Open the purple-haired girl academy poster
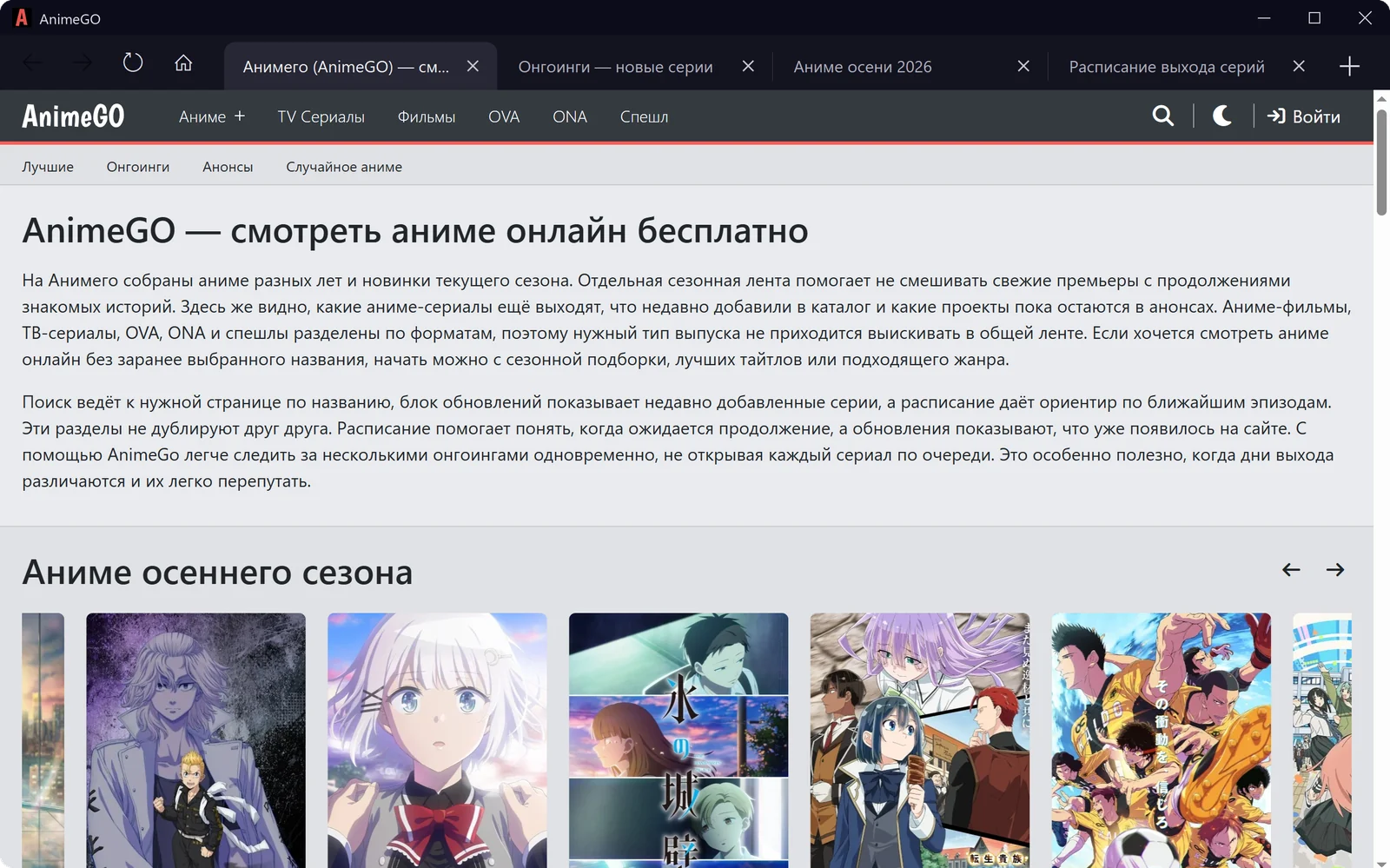Image resolution: width=1390 pixels, height=868 pixels. [x=920, y=740]
